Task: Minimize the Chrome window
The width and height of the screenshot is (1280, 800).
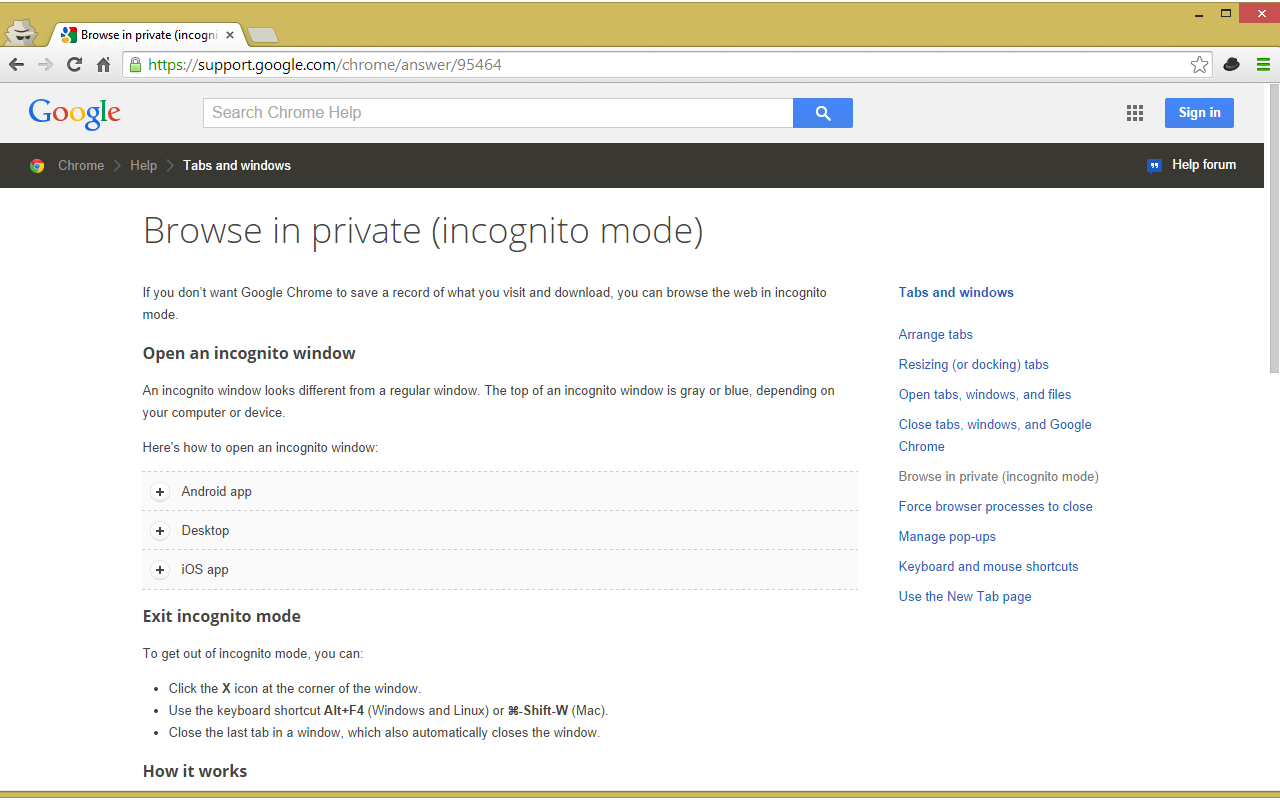Action: 1199,14
